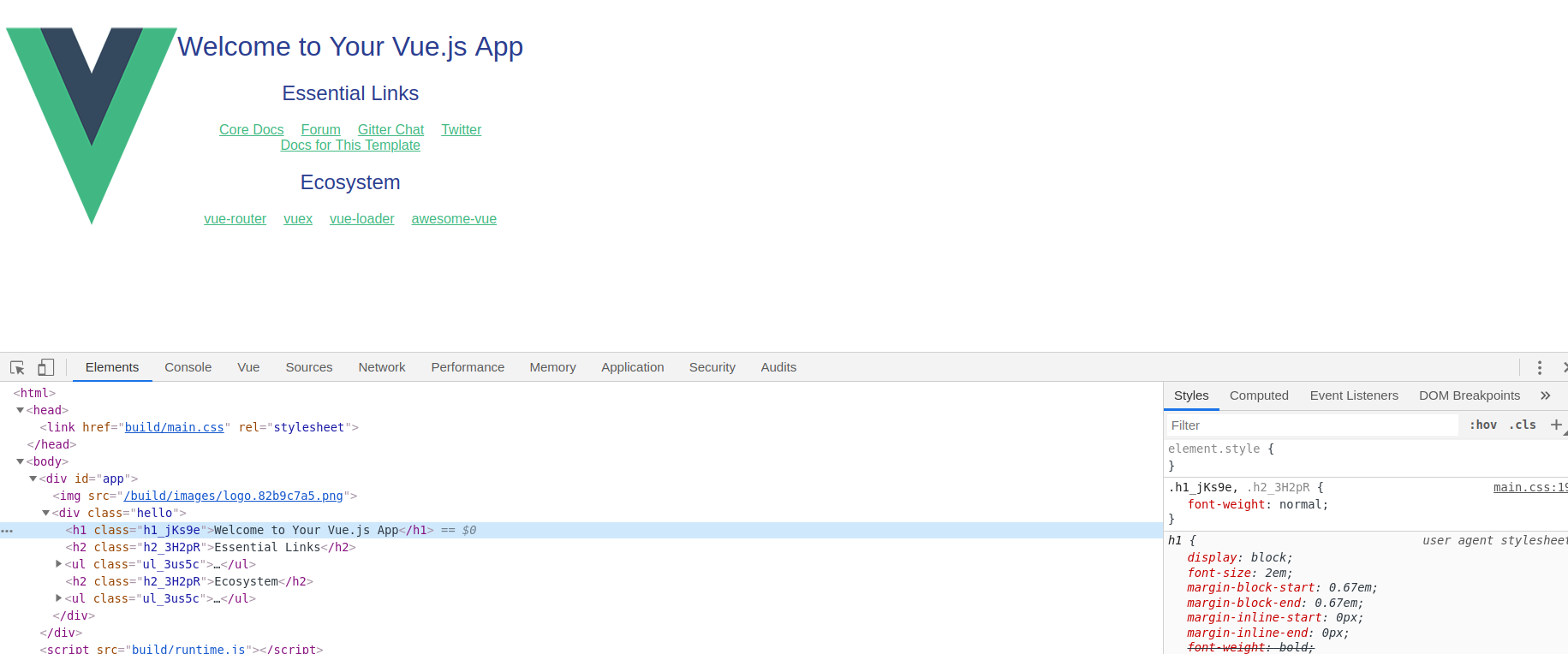Collapse the body element node
Viewport: 1568px width, 654px height.
click(x=20, y=461)
